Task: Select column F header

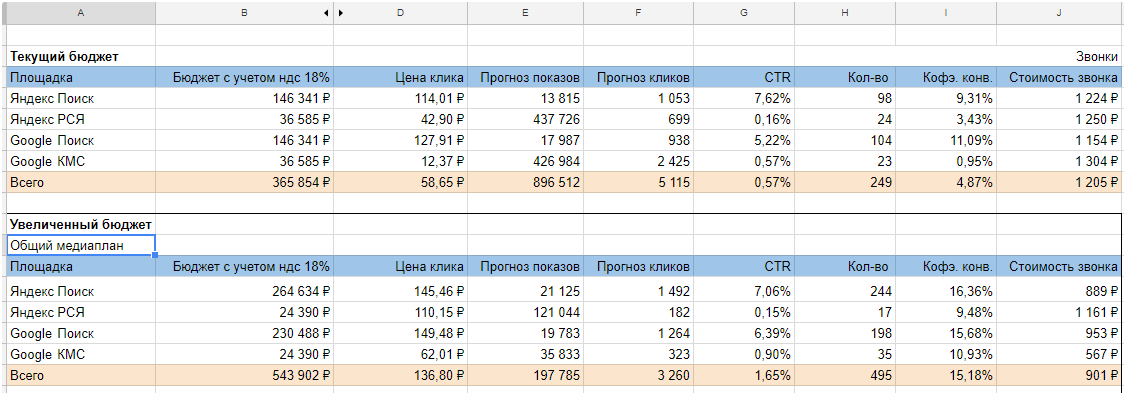Action: point(638,12)
